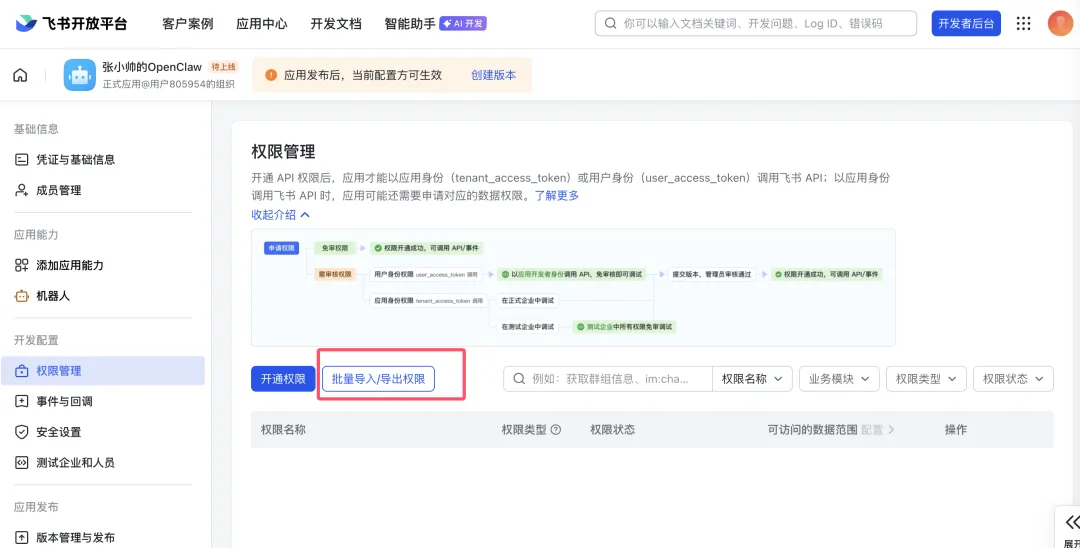Click the 事件与回调 sidebar icon
This screenshot has height=548, width=1080.
point(21,401)
